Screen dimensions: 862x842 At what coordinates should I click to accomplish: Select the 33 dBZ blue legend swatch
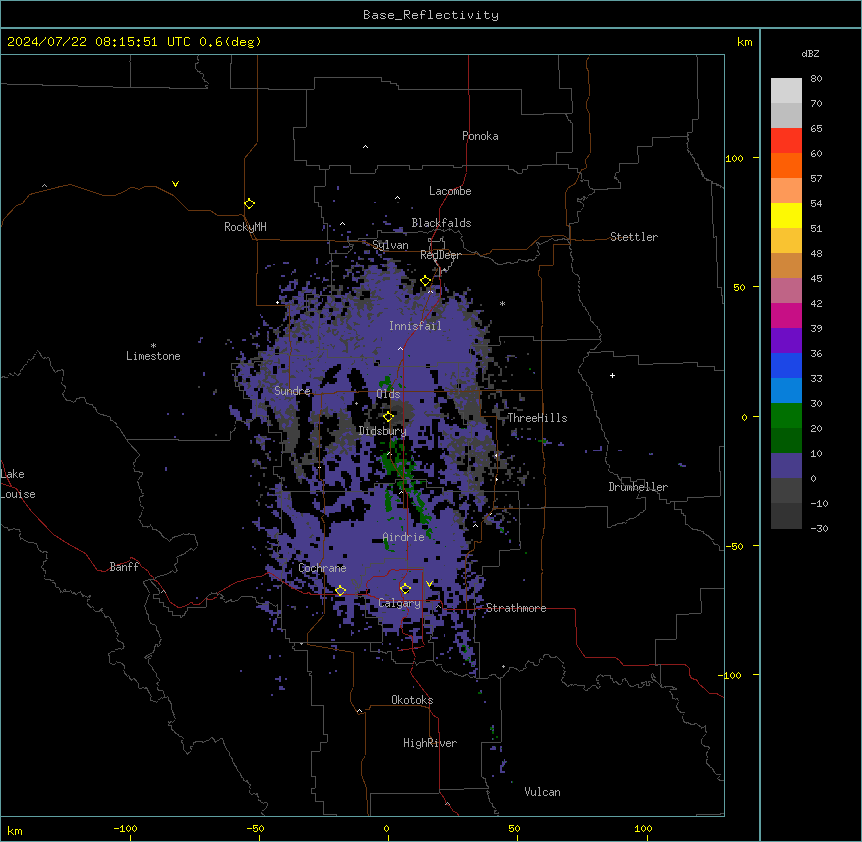click(786, 390)
